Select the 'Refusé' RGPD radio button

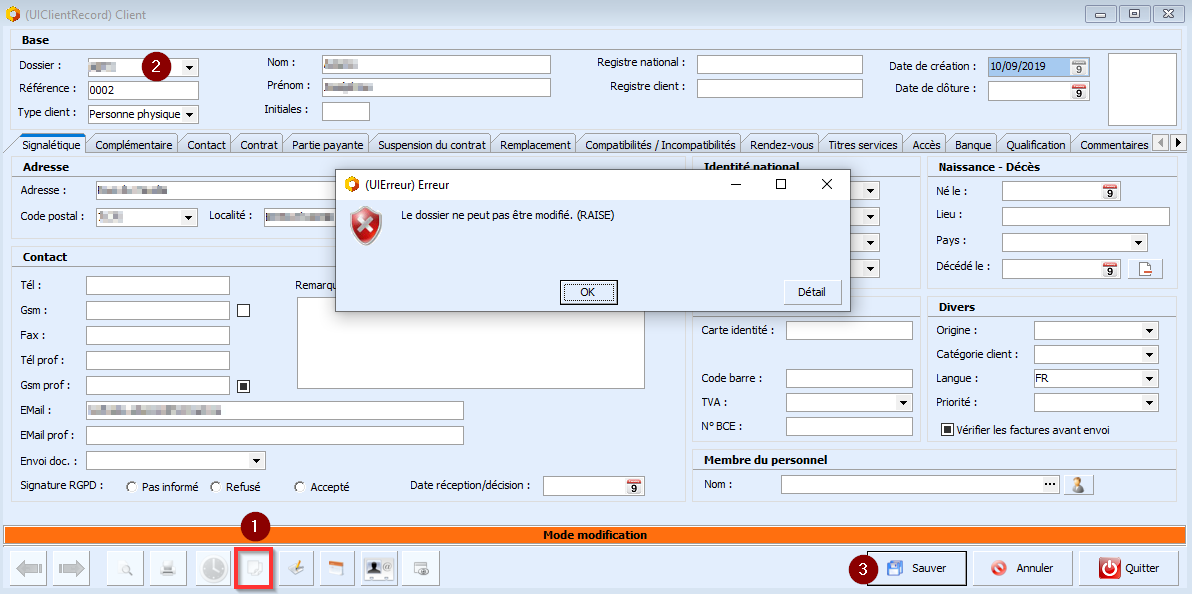(x=216, y=487)
